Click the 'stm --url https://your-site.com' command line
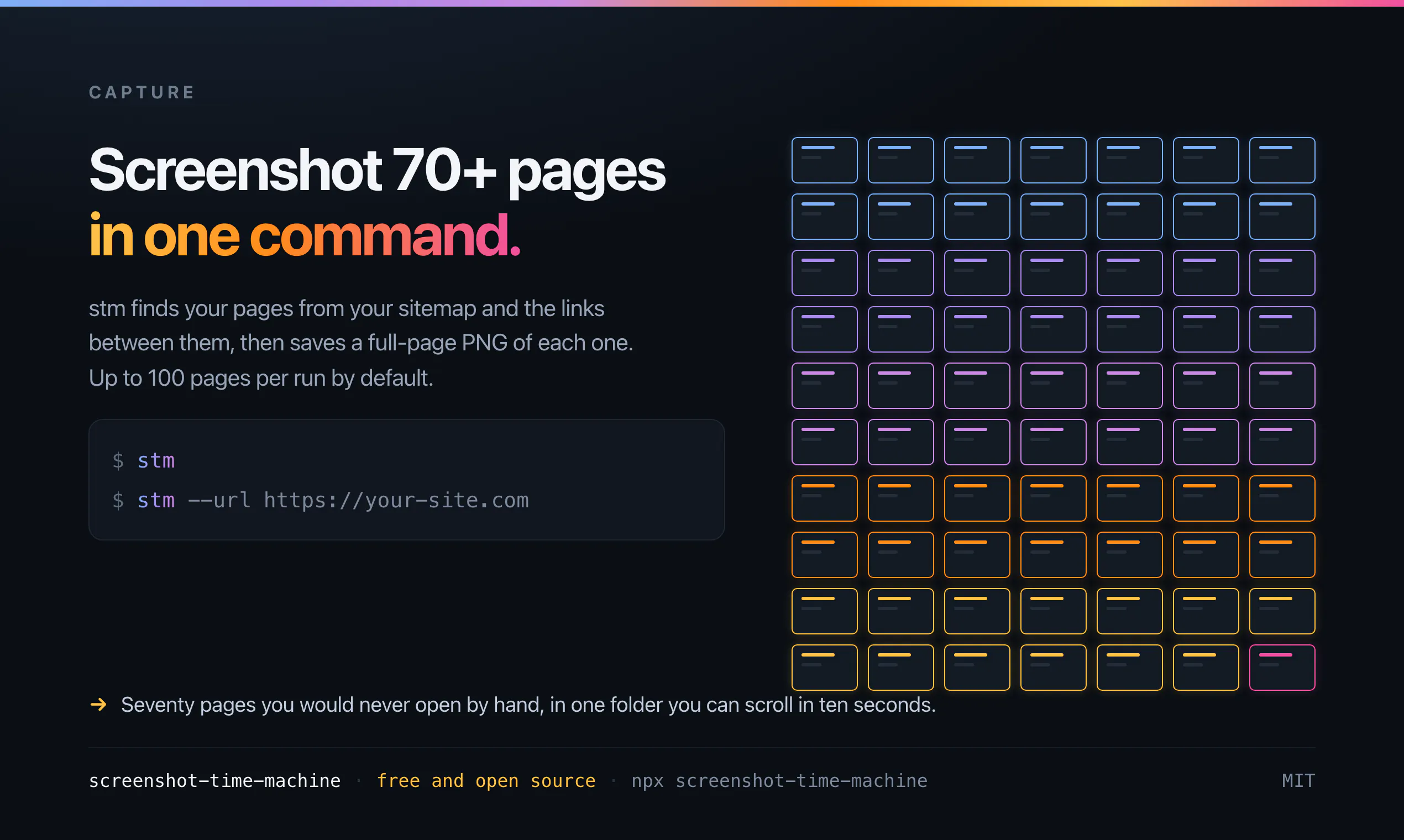Image resolution: width=1404 pixels, height=840 pixels. pos(333,500)
